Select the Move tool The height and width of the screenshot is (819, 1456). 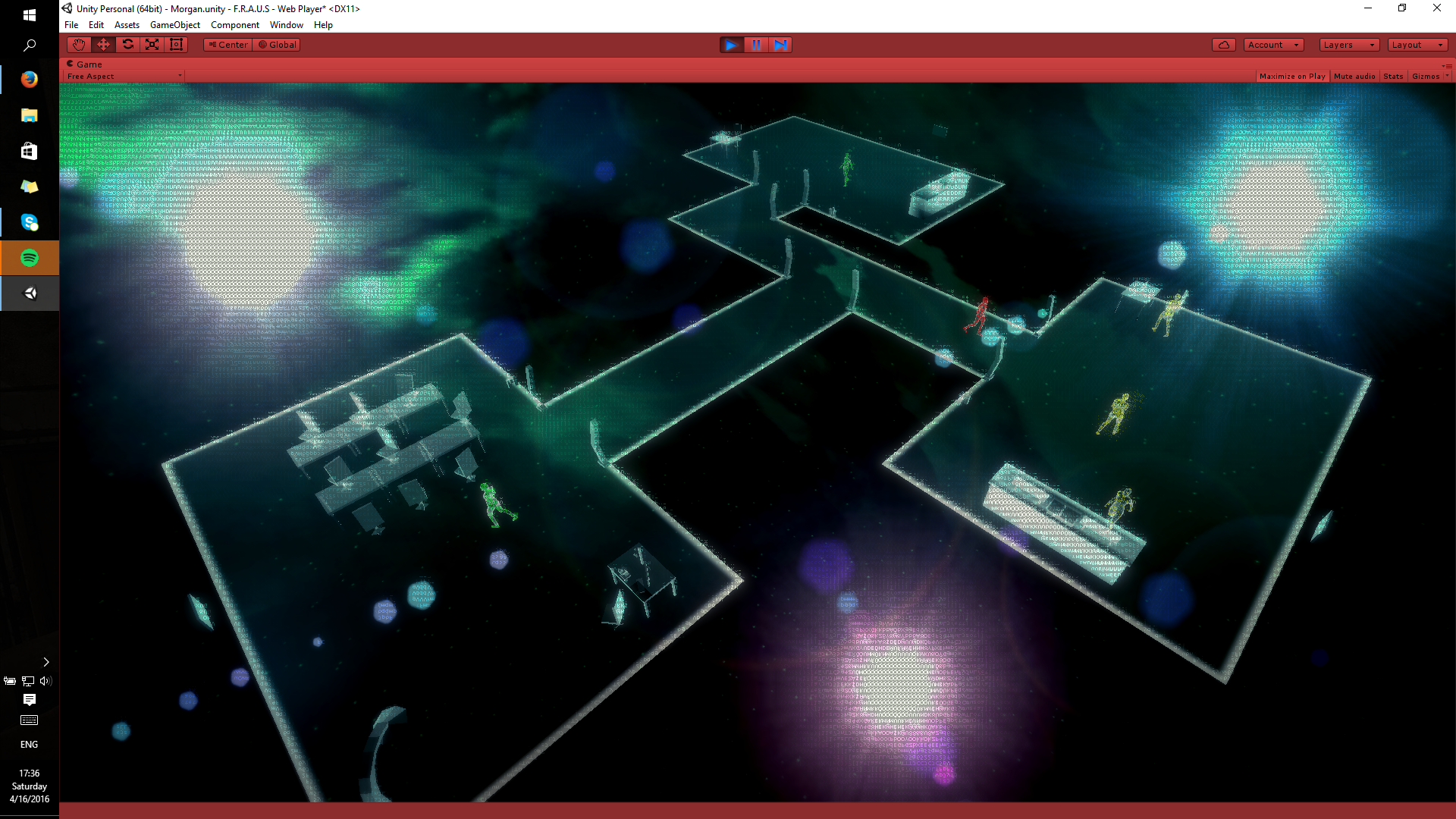104,45
